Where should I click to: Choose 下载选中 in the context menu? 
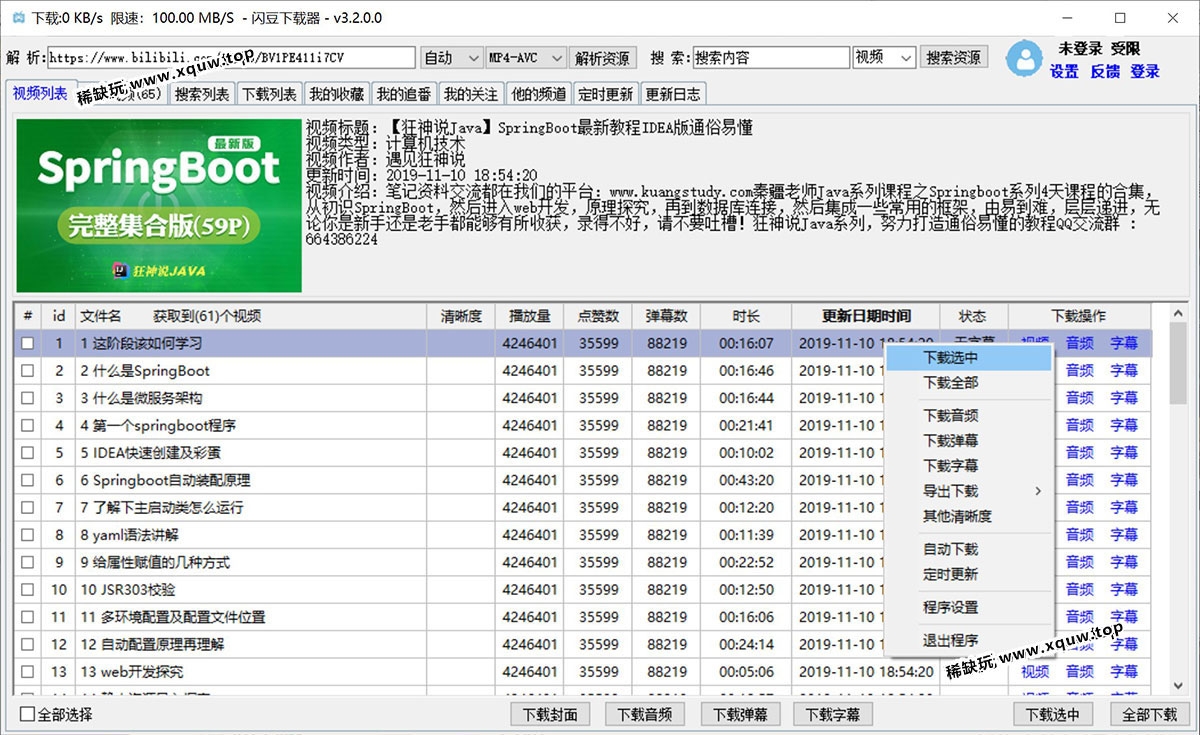pyautogui.click(x=968, y=357)
